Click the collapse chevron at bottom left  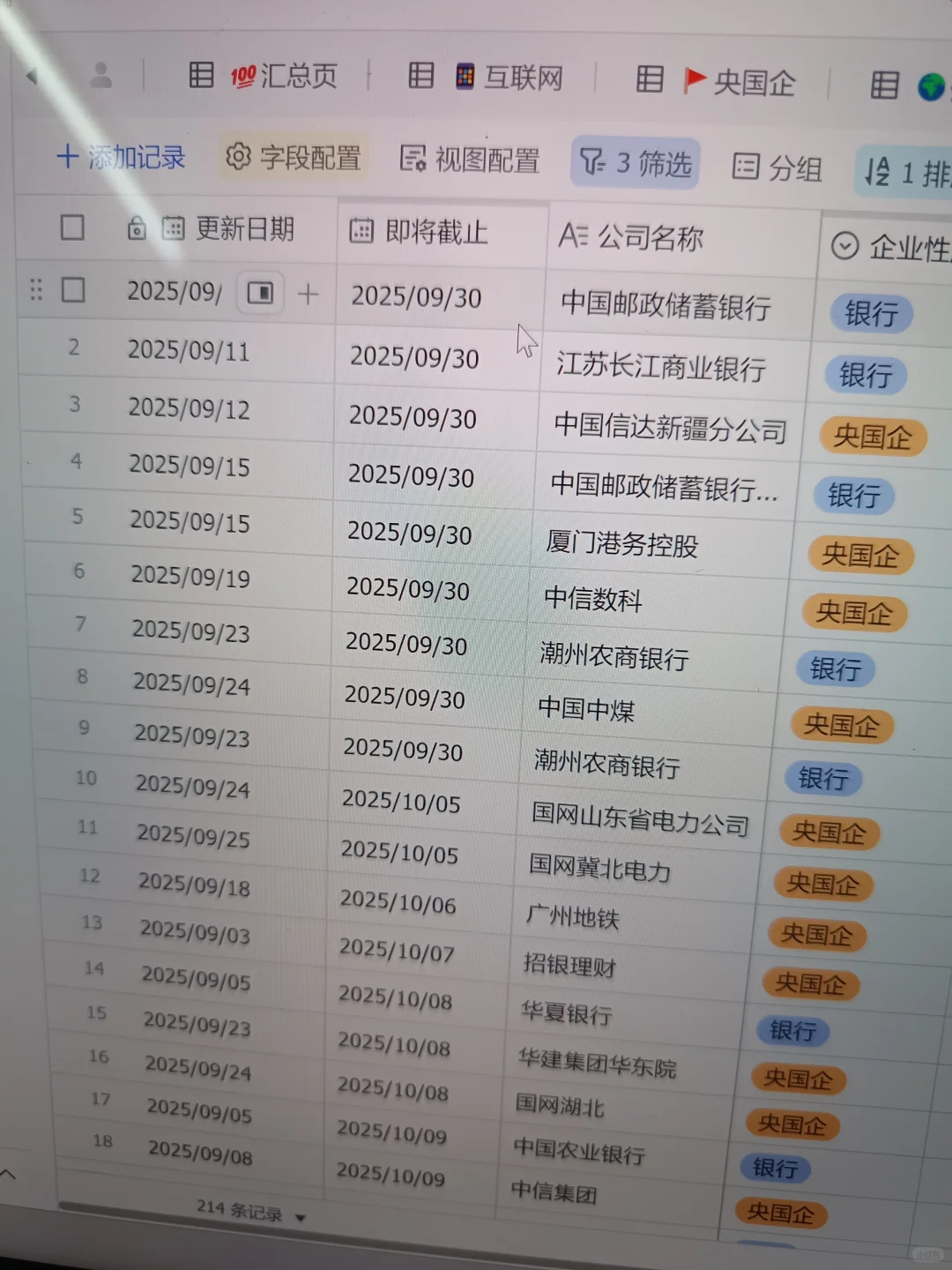(x=8, y=1173)
